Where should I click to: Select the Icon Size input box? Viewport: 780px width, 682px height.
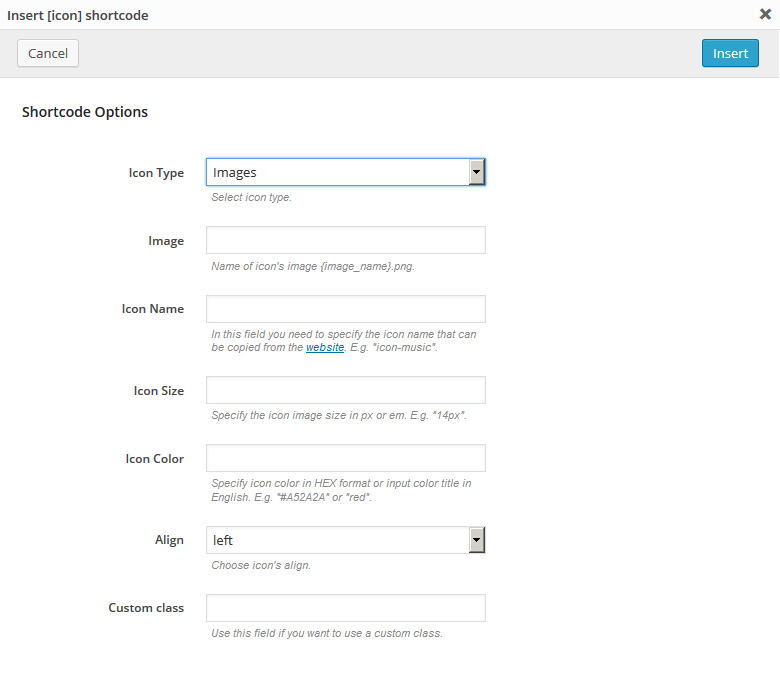point(345,390)
